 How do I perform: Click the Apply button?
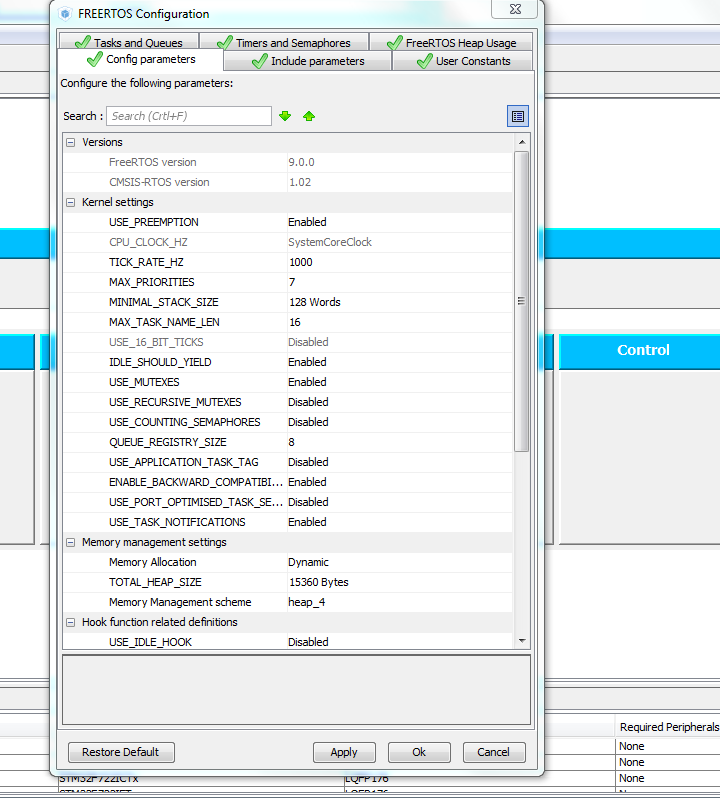pyautogui.click(x=344, y=752)
